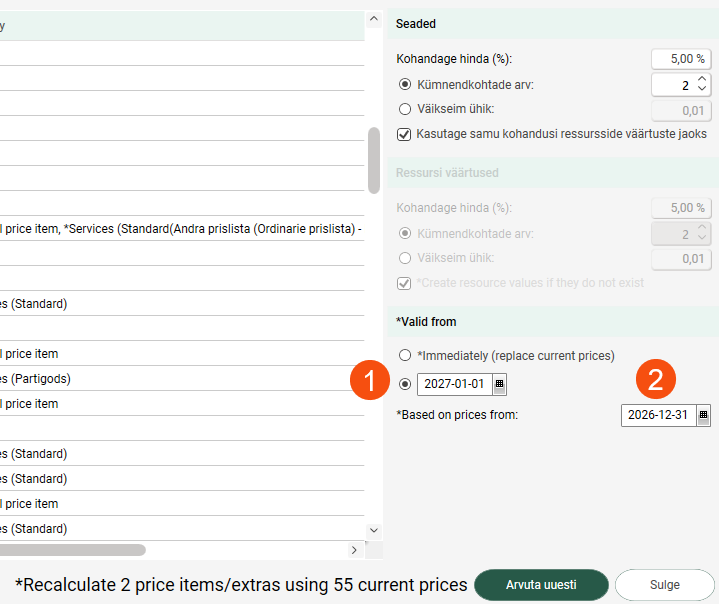
Task: Click the Kohandage hinda percentage field
Action: (x=680, y=59)
